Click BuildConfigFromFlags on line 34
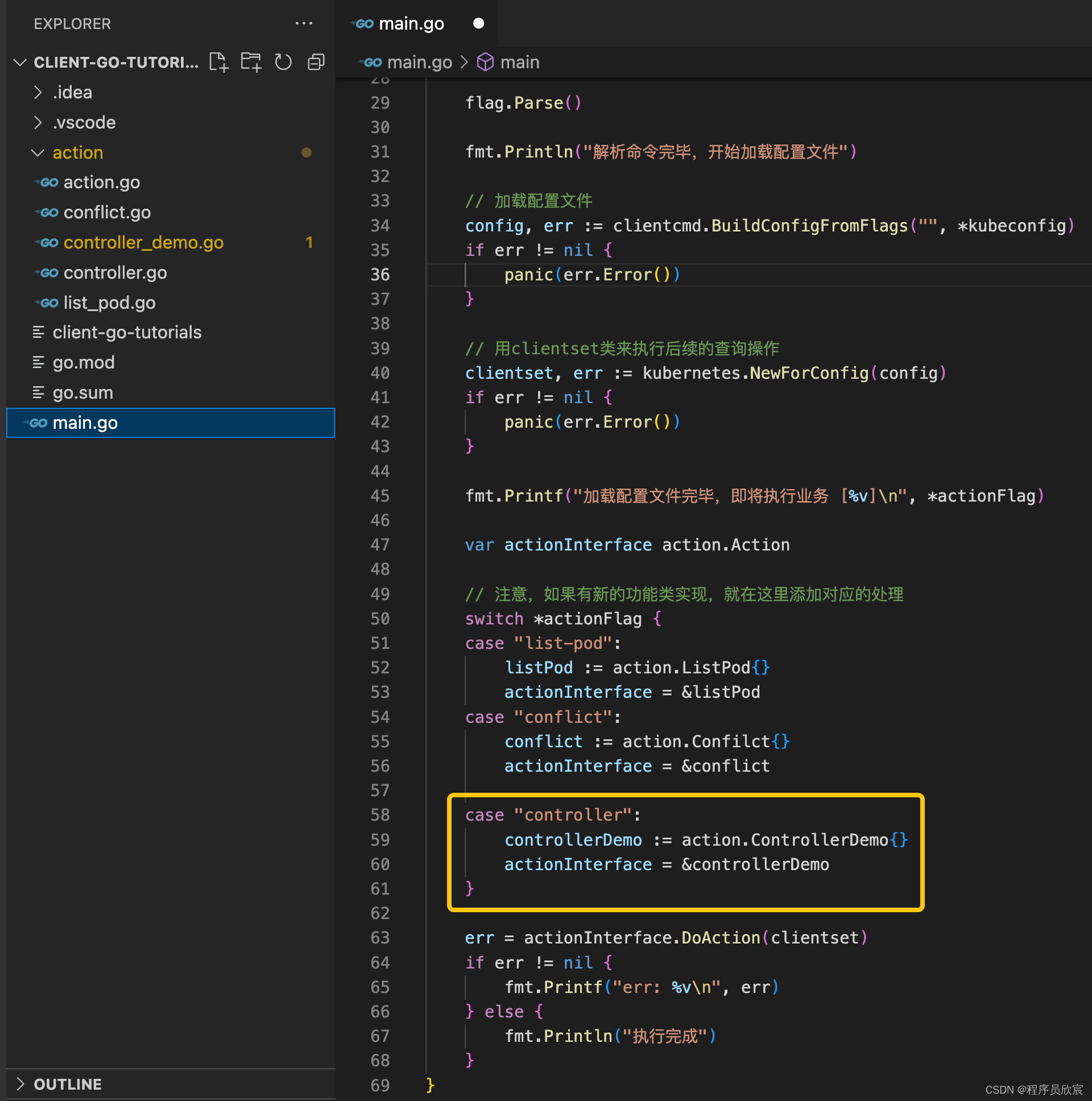The height and width of the screenshot is (1101, 1092). coord(809,226)
